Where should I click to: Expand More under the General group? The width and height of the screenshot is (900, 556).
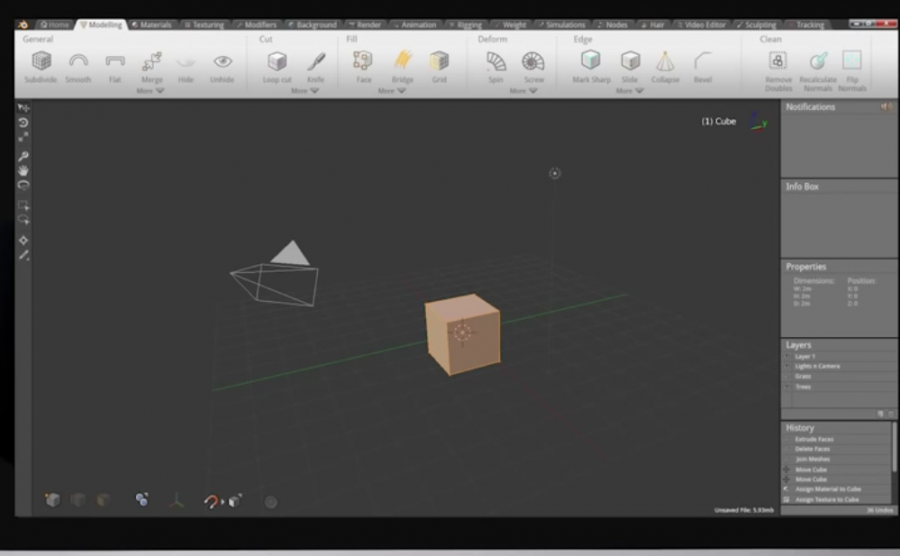[150, 91]
